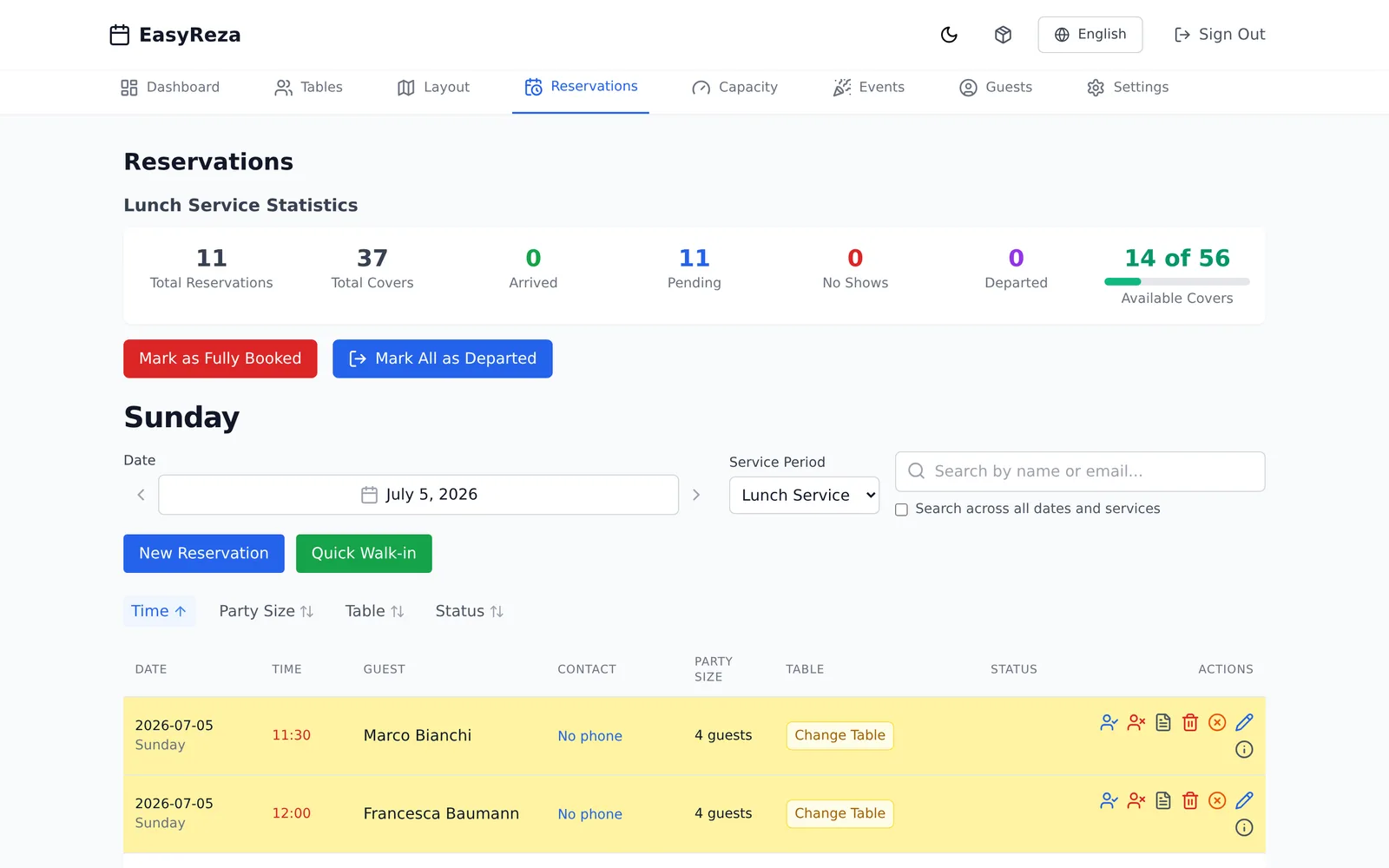Click Sign Out
Viewport: 1389px width, 868px height.
(x=1220, y=35)
